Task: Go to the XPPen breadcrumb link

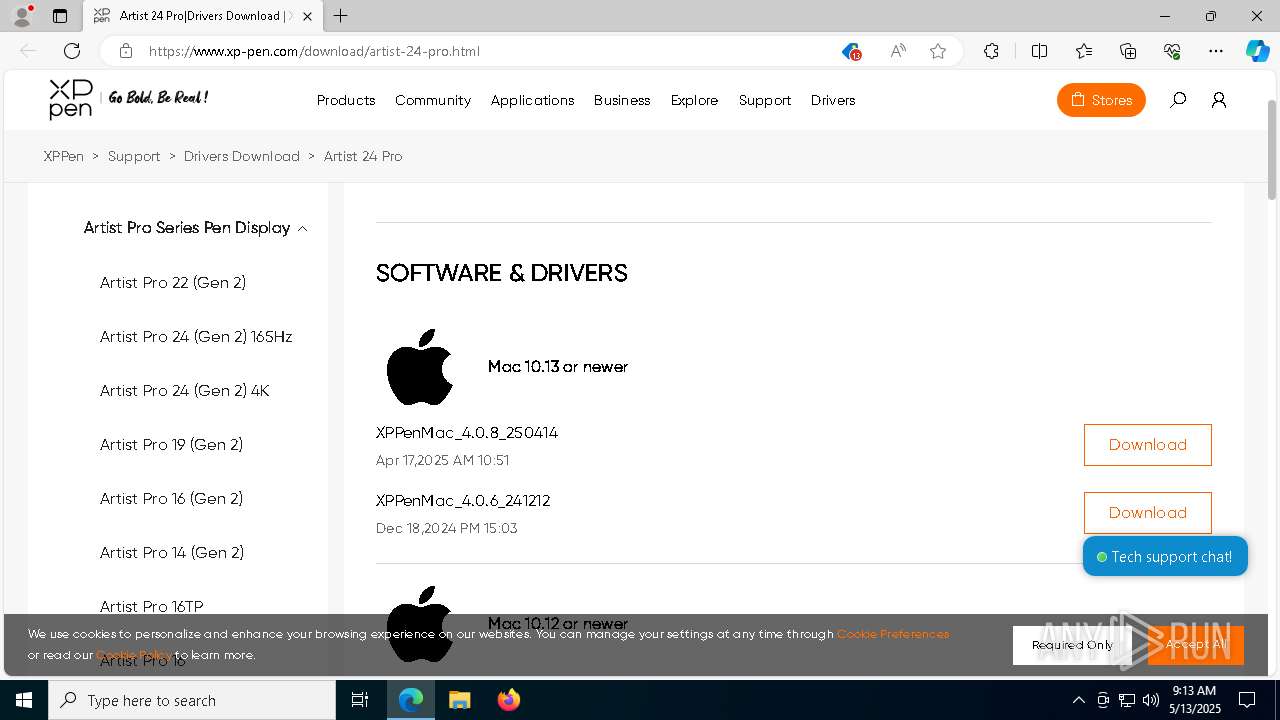Action: (64, 156)
